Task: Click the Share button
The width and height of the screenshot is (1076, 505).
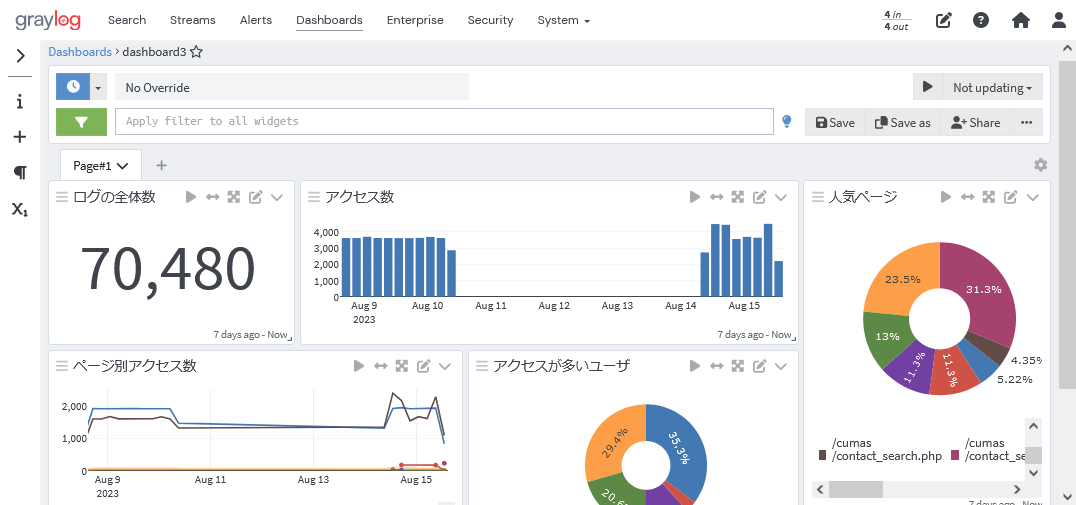Action: 975,122
